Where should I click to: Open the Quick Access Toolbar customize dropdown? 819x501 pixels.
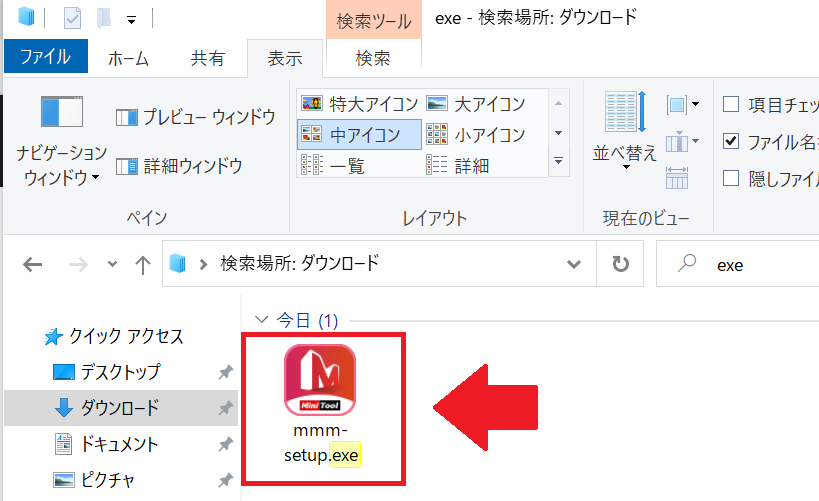pyautogui.click(x=131, y=20)
